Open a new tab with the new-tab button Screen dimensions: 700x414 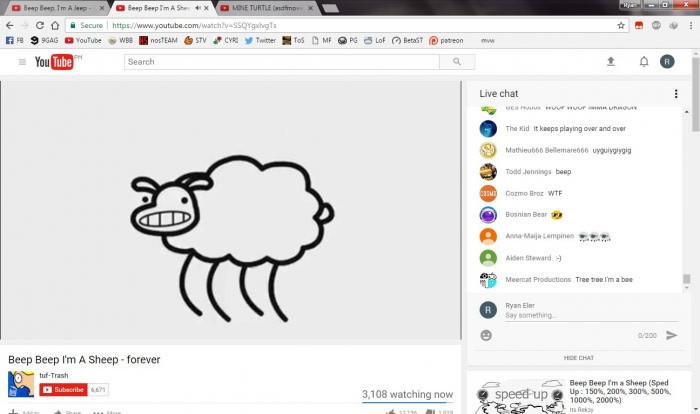pyautogui.click(x=330, y=8)
